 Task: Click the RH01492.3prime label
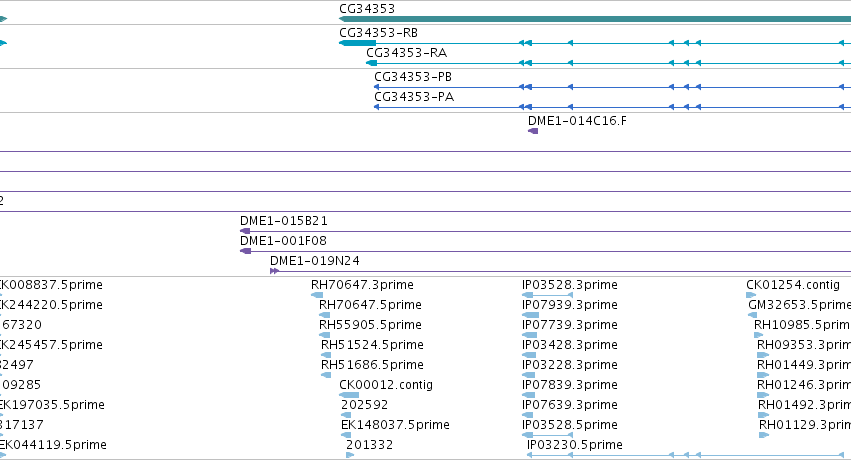804,405
